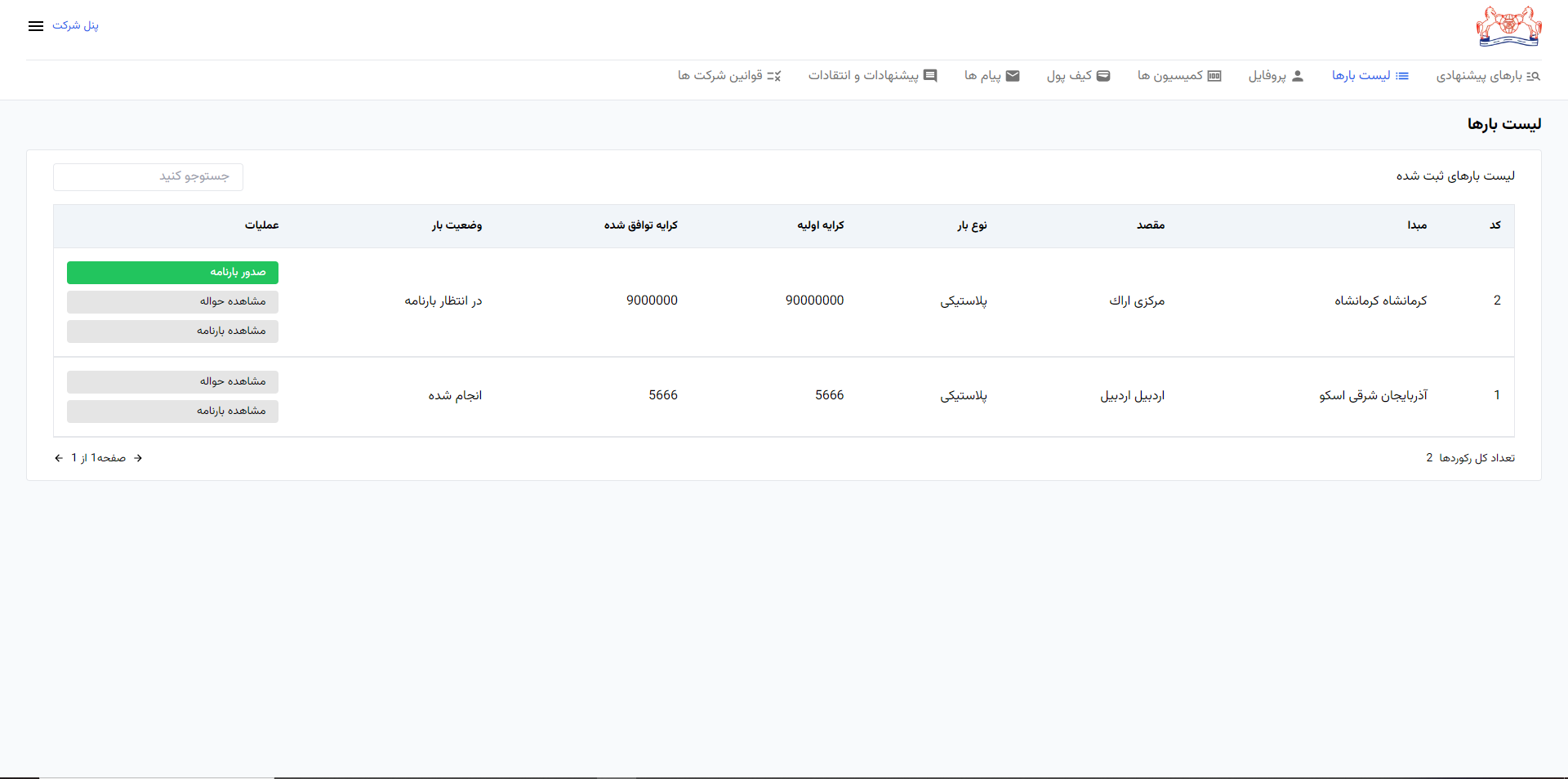Click the وضعیت بار column header

pos(457,225)
